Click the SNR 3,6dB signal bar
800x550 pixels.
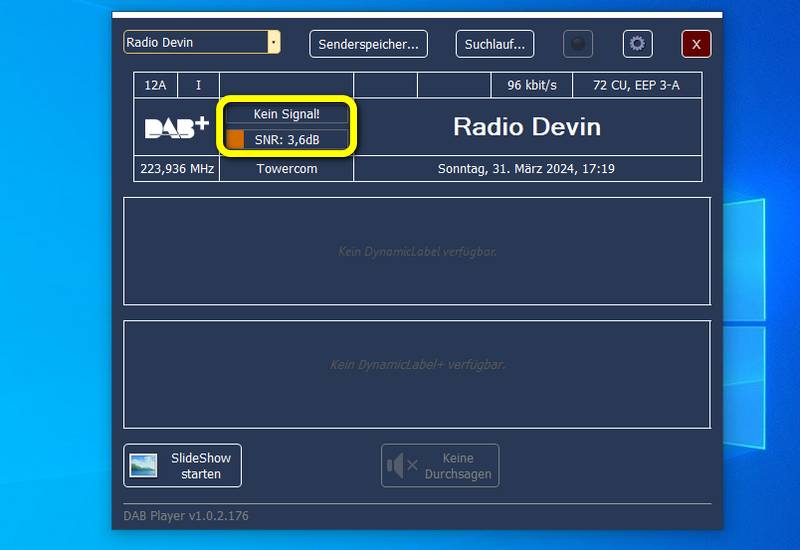point(287,139)
